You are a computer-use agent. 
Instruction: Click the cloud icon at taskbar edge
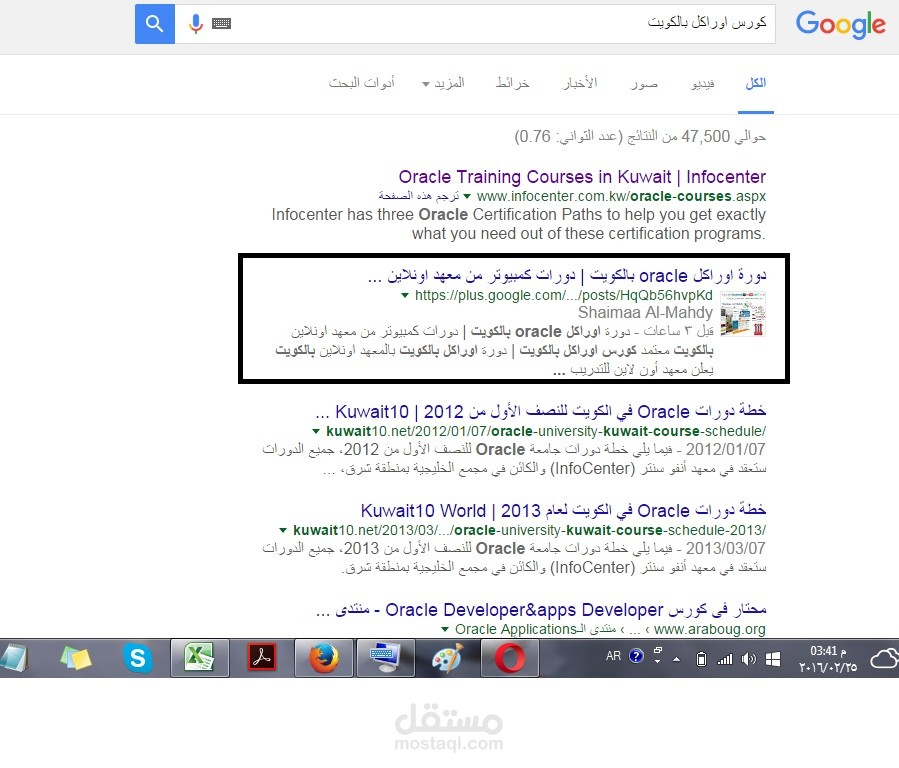885,658
